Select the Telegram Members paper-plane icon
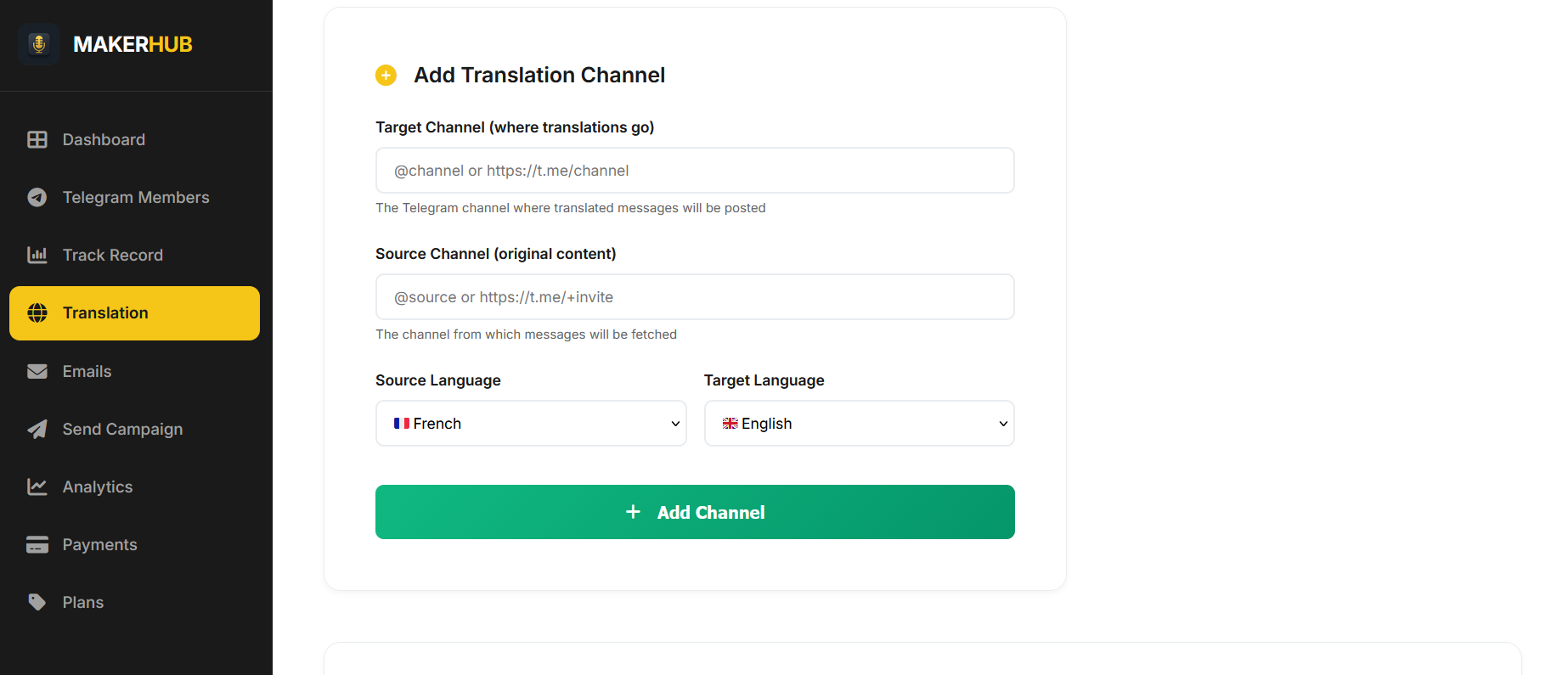 coord(37,197)
